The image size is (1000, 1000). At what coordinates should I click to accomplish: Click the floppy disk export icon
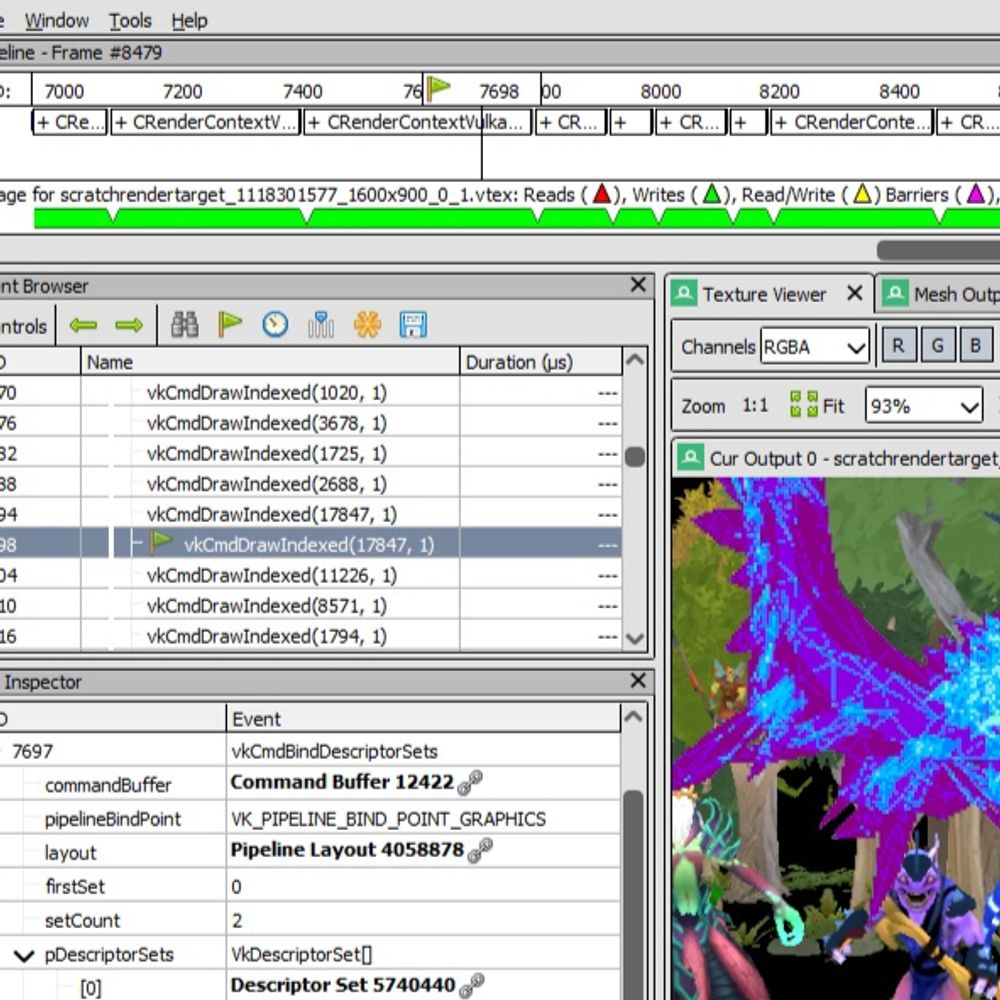[413, 325]
